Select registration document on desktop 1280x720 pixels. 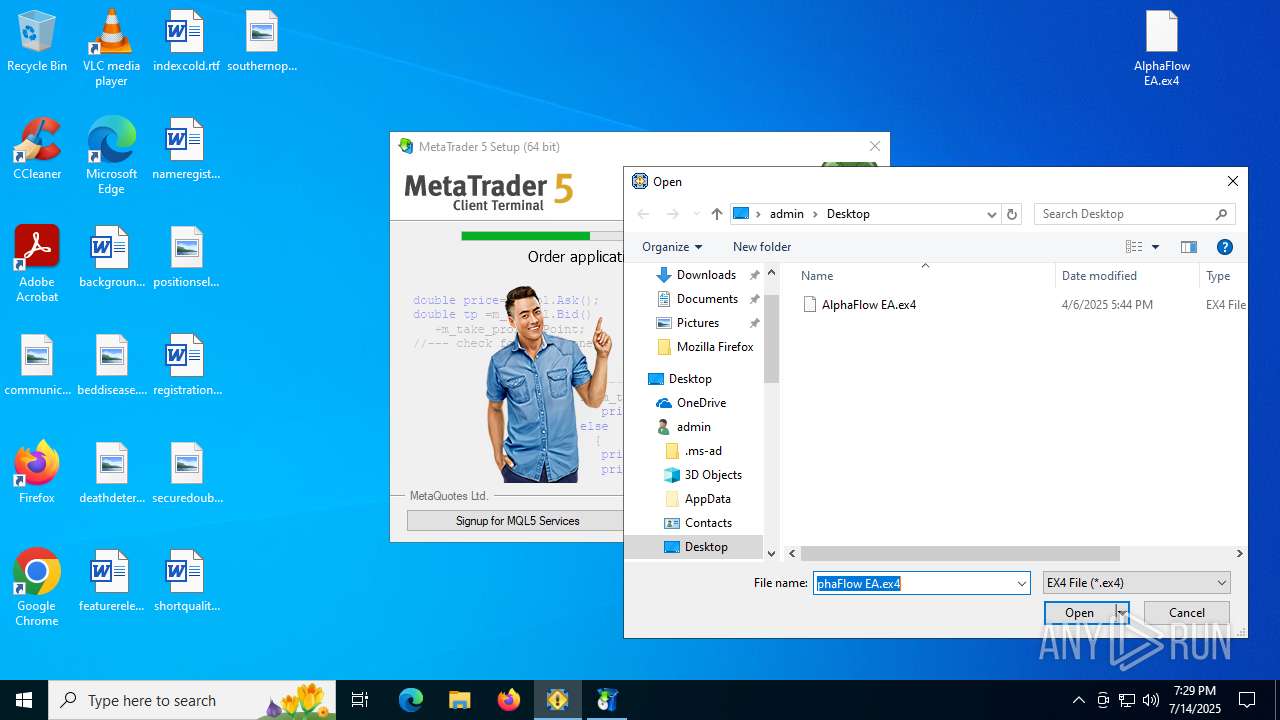pos(186,365)
